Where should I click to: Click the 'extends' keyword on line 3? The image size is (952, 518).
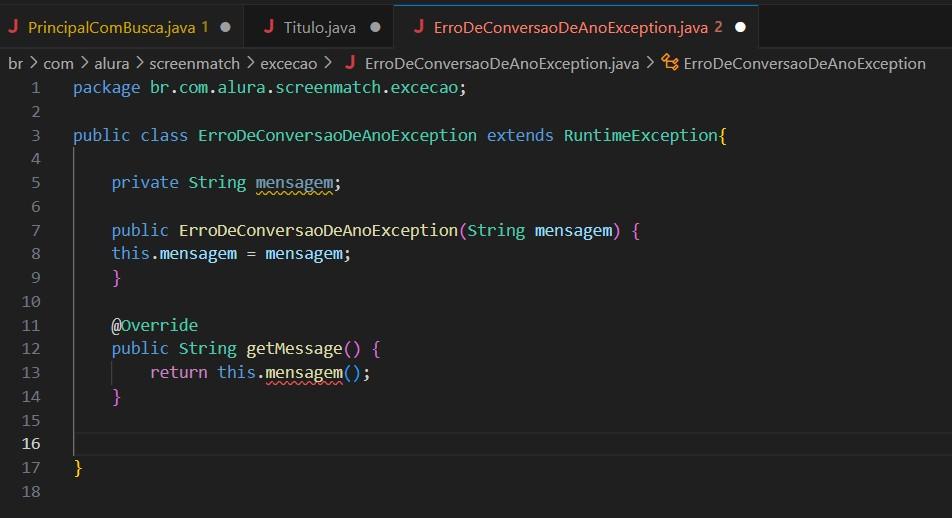coord(520,135)
